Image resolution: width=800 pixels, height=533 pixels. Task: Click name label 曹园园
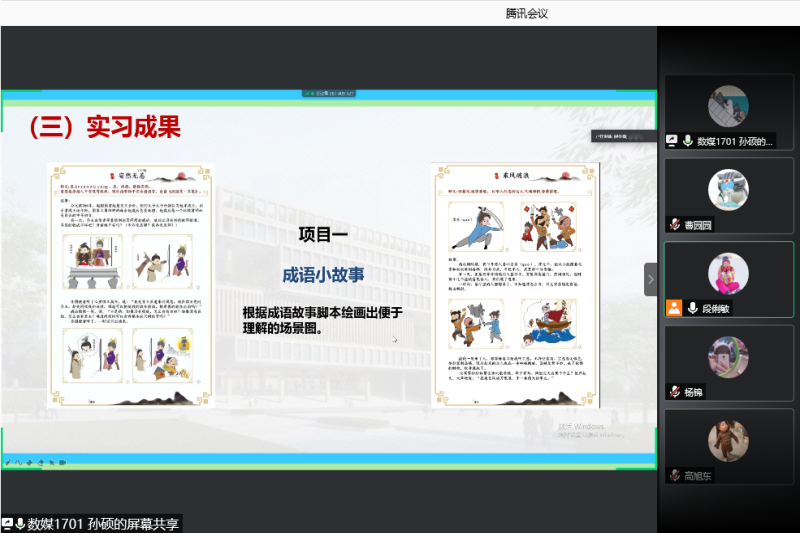click(x=697, y=225)
